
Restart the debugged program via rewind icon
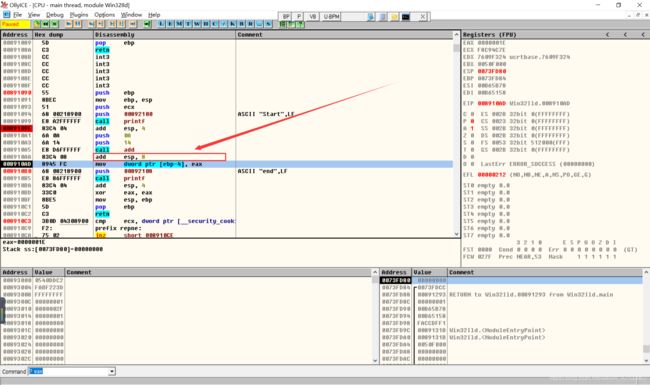[x=46, y=24]
